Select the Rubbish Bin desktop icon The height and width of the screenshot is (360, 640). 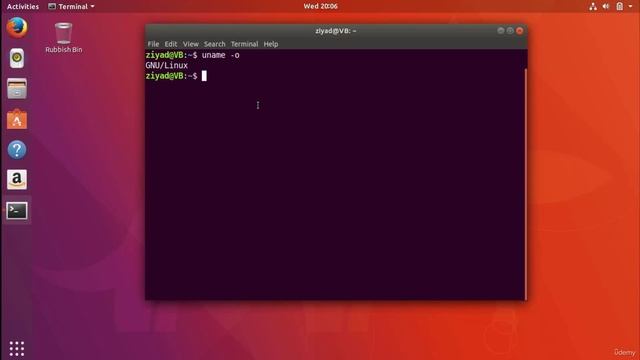(63, 38)
